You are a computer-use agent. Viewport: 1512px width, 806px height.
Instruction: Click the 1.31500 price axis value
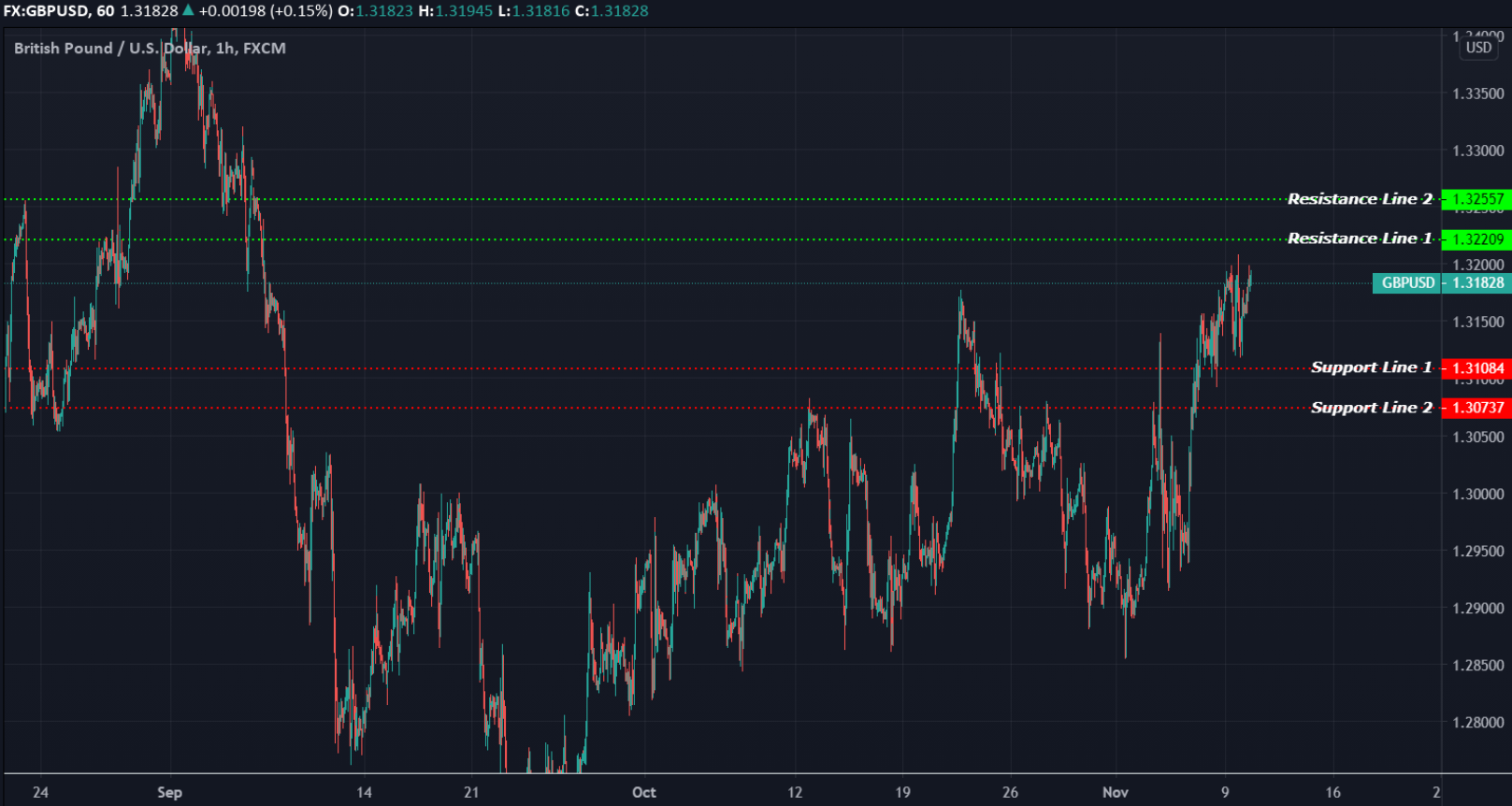click(x=1477, y=323)
